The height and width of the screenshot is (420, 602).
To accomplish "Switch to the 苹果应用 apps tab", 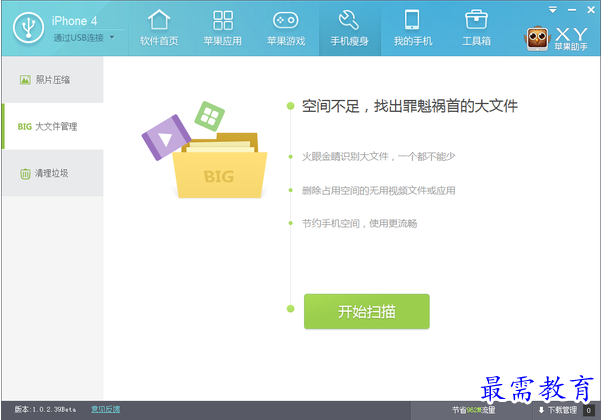I will point(223,28).
